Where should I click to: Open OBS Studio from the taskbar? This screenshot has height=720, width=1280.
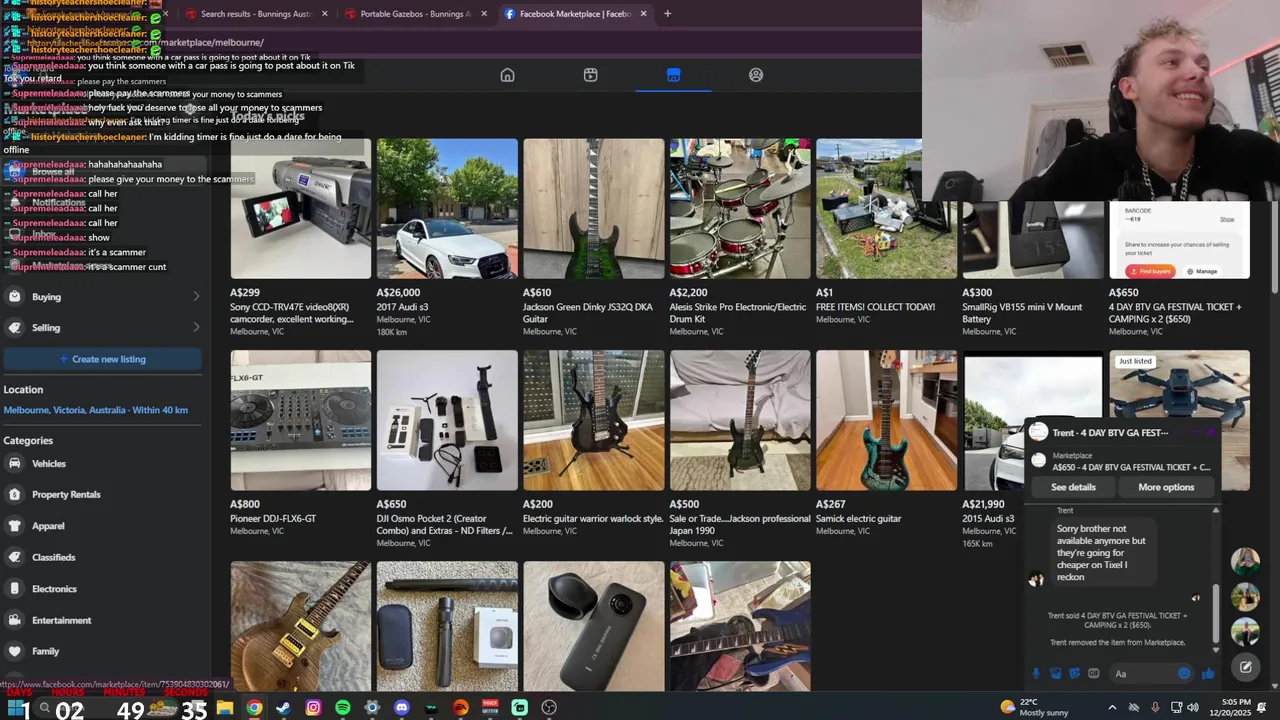pos(549,708)
